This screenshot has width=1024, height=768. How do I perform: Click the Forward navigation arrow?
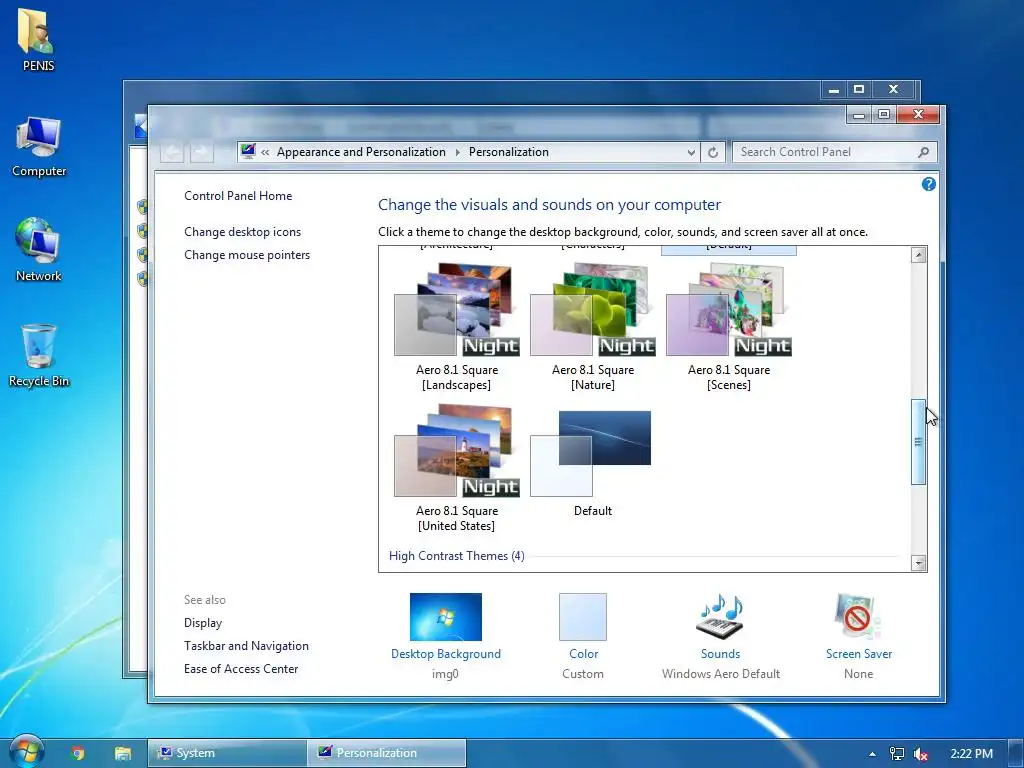pos(201,152)
